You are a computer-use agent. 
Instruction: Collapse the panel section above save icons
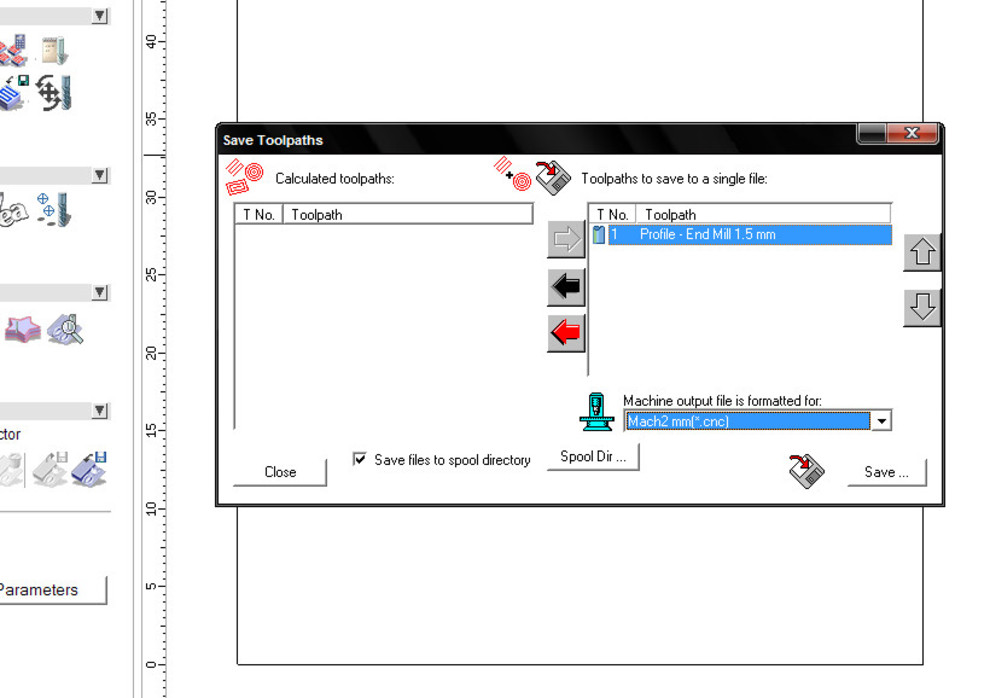click(x=100, y=411)
